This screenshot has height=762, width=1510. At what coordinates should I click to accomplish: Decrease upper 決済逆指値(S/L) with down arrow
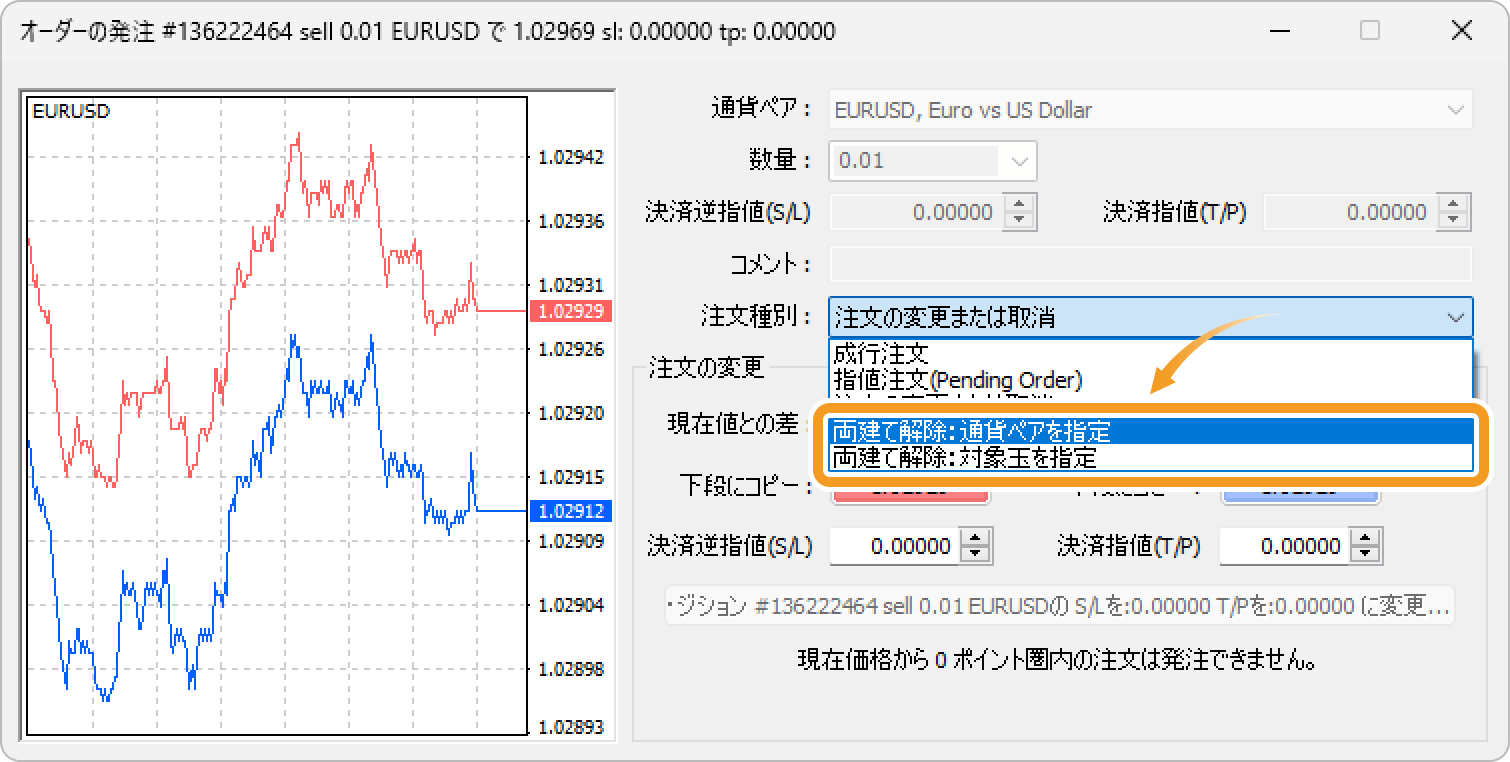click(x=1019, y=219)
